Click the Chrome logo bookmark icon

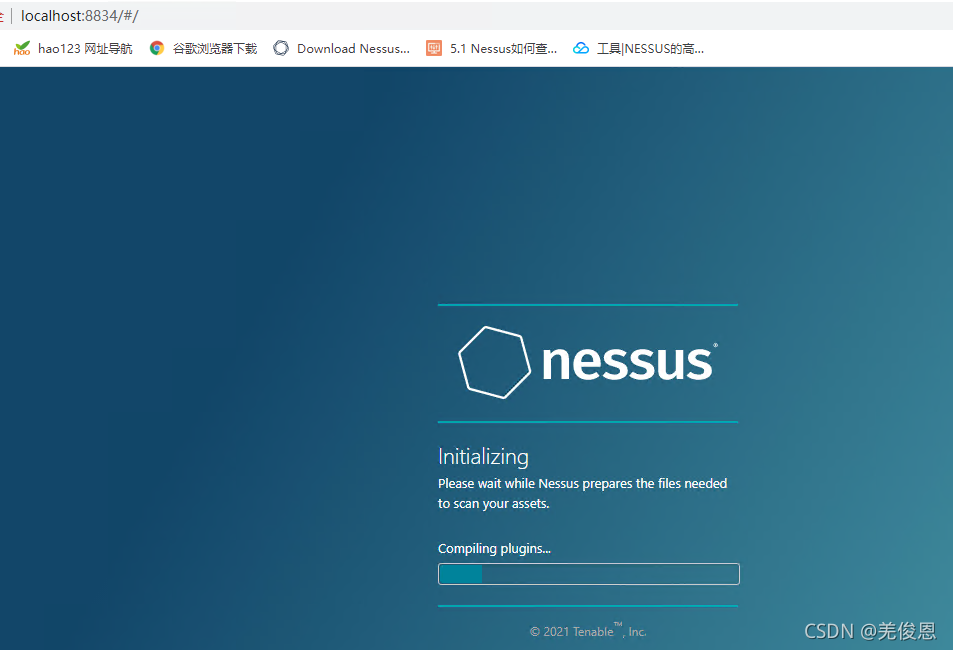157,48
